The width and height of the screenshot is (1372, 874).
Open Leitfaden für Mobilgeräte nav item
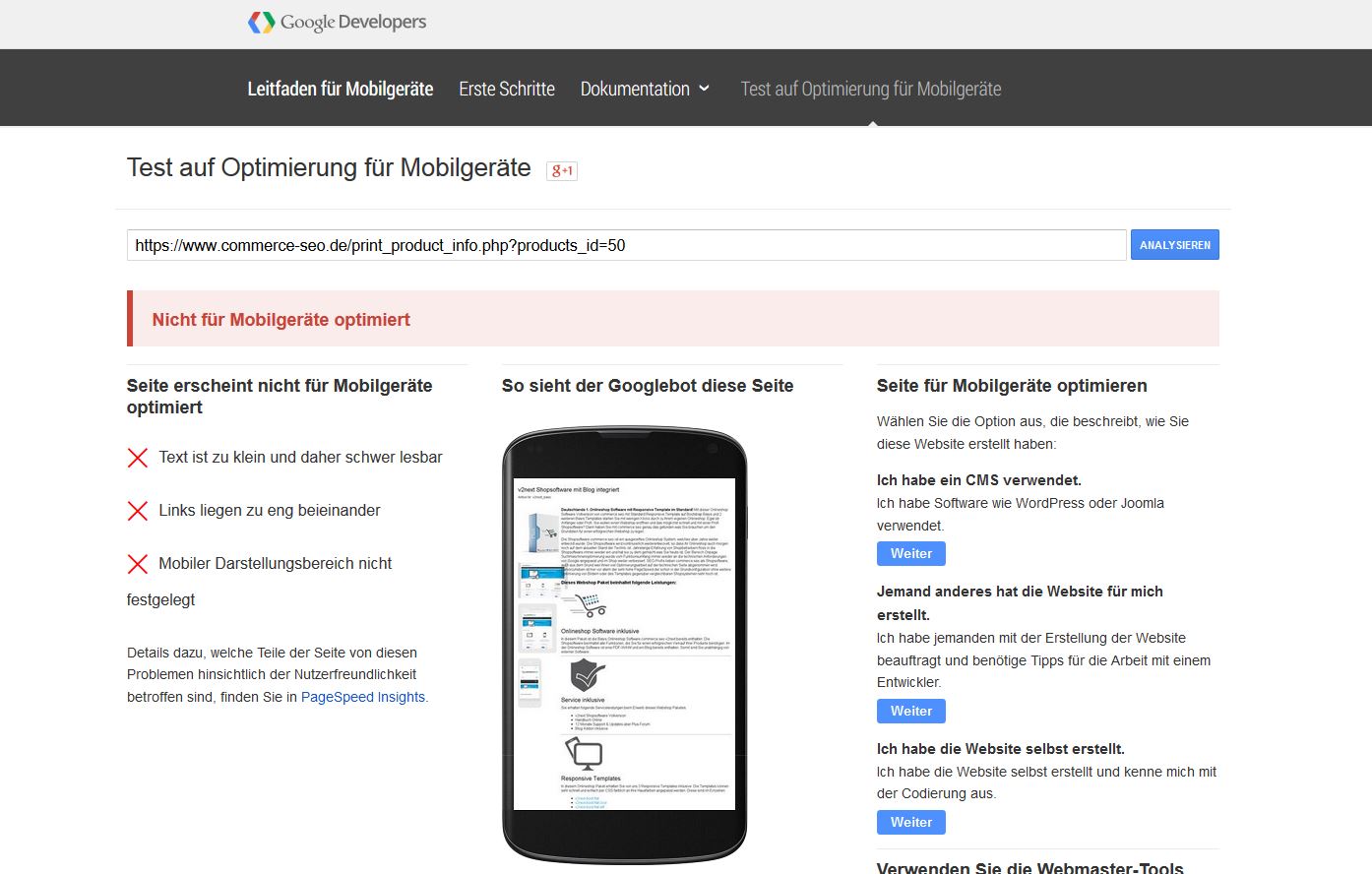(x=340, y=90)
